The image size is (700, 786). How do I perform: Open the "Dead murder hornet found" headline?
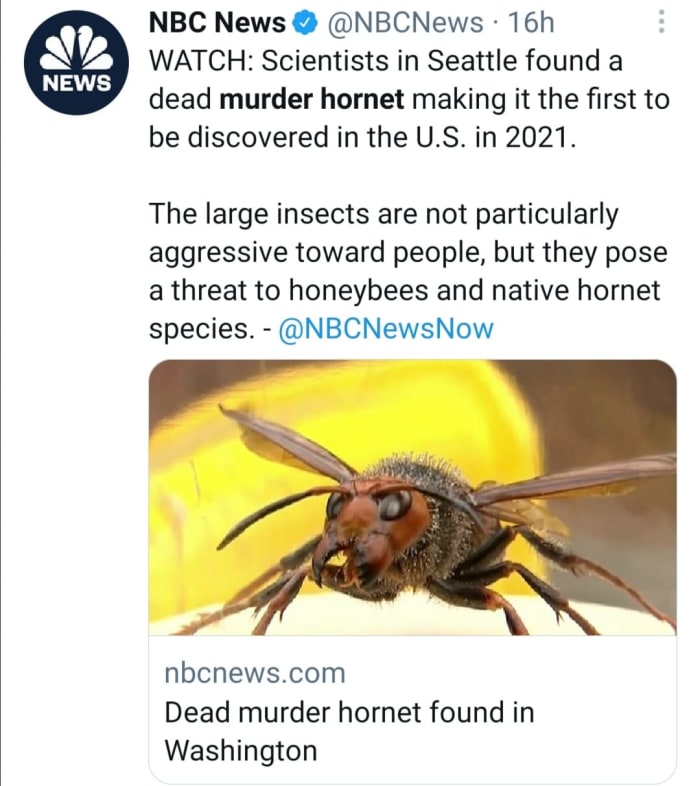point(348,712)
